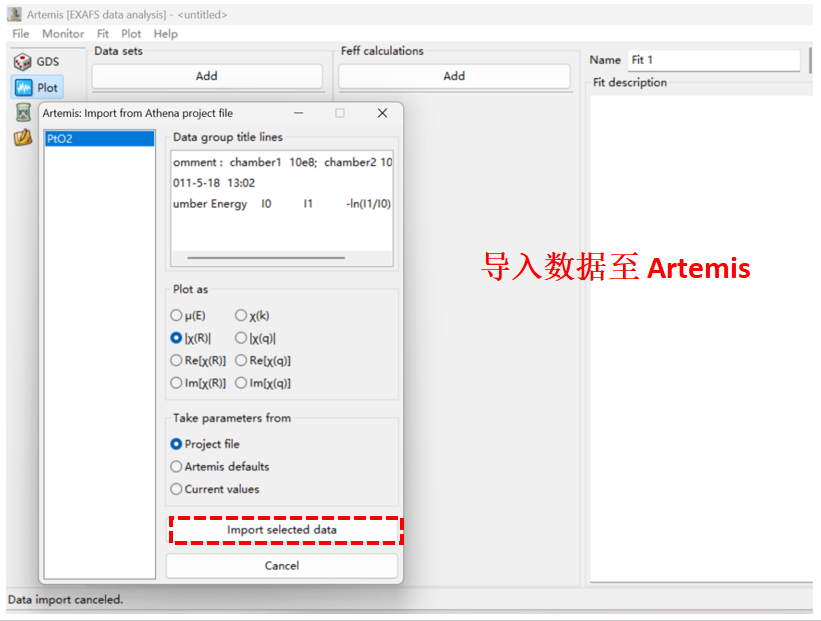The image size is (821, 621).
Task: Take parameters from Current values
Action: 215,489
